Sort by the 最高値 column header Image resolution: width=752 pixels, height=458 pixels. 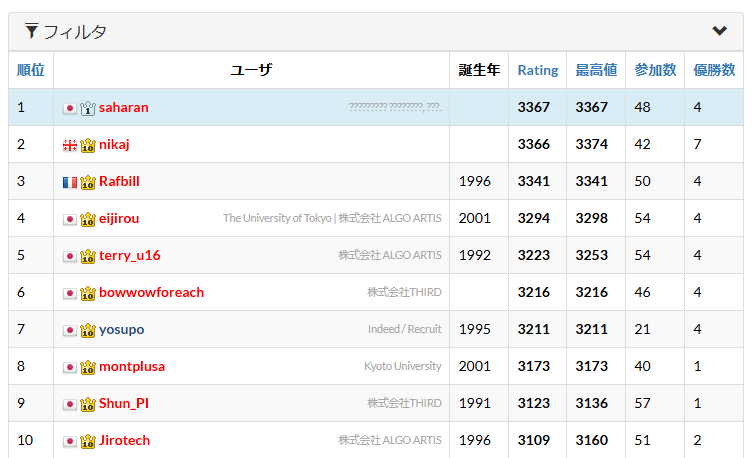tap(596, 70)
